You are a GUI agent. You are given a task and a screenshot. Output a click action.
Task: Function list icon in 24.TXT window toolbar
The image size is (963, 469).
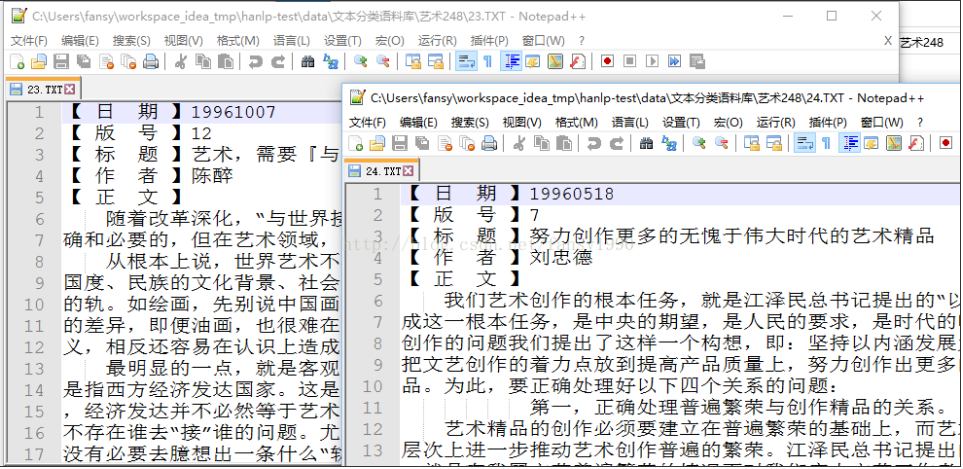tap(916, 144)
